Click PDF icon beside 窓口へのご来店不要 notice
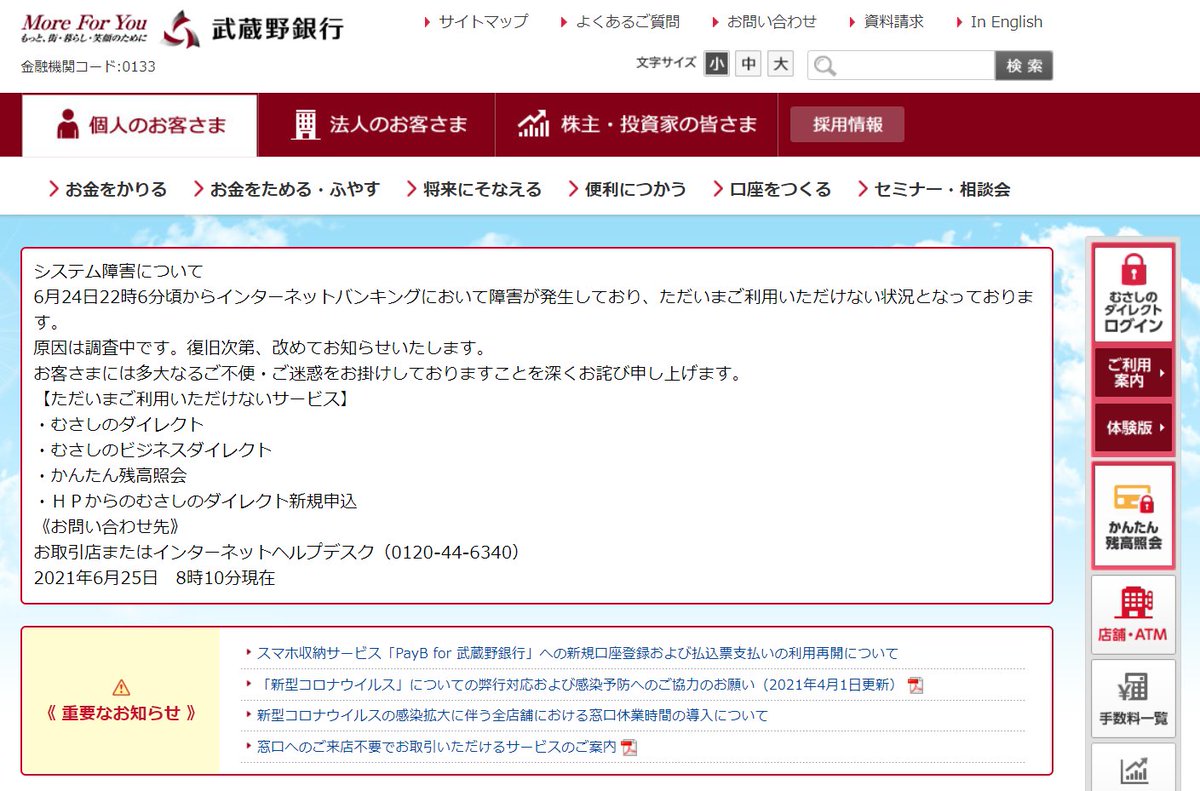This screenshot has width=1200, height=791. coord(629,747)
